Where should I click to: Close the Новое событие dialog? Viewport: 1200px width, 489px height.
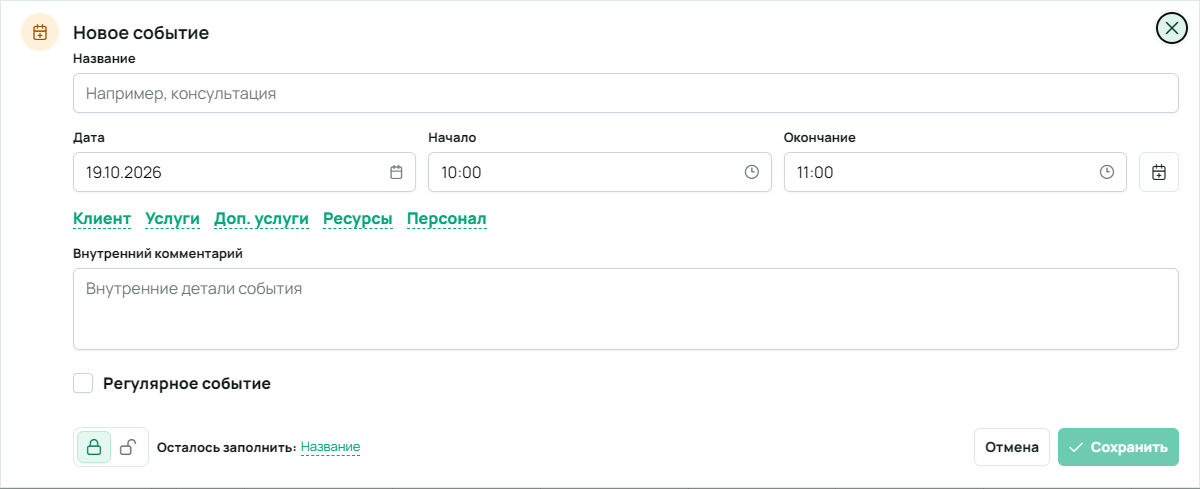pos(1171,28)
